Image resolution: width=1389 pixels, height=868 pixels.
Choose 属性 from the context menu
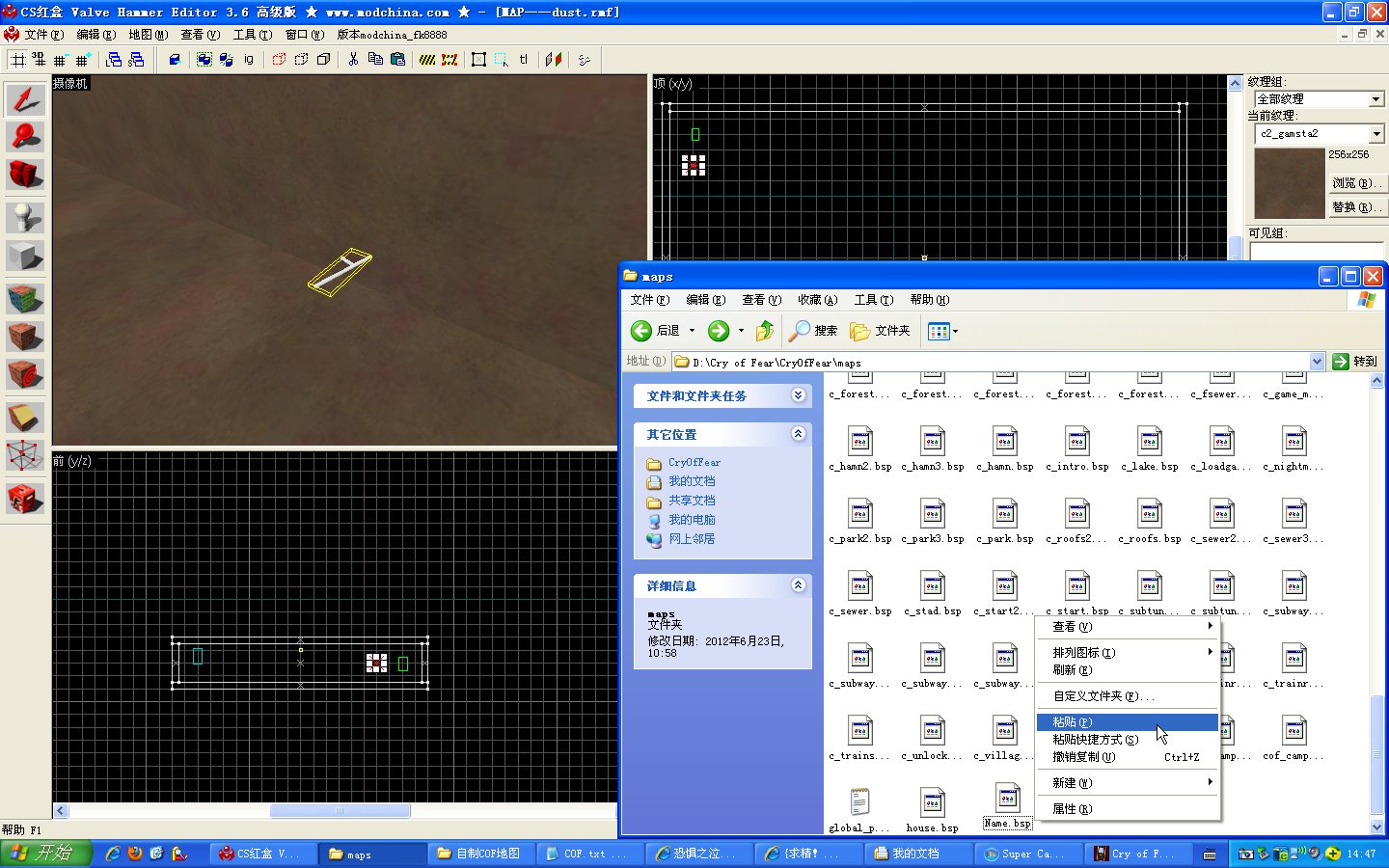click(x=1128, y=809)
